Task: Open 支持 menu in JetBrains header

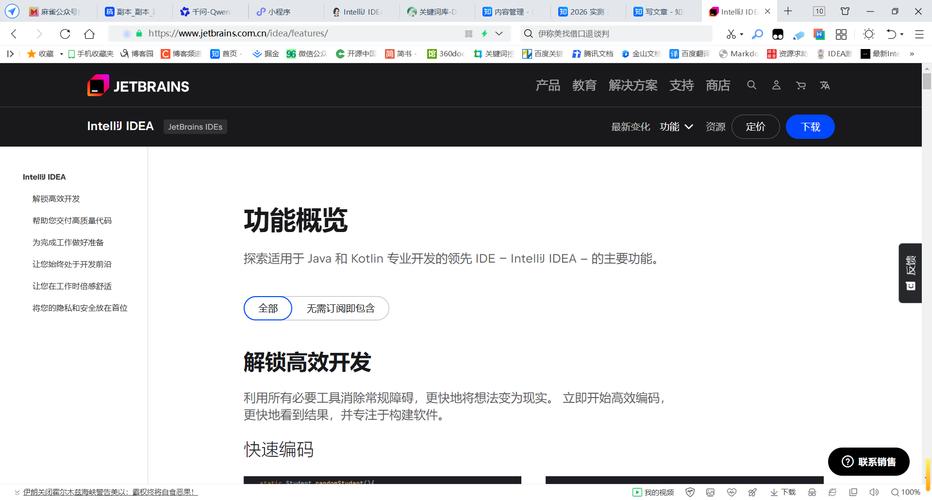Action: point(682,85)
